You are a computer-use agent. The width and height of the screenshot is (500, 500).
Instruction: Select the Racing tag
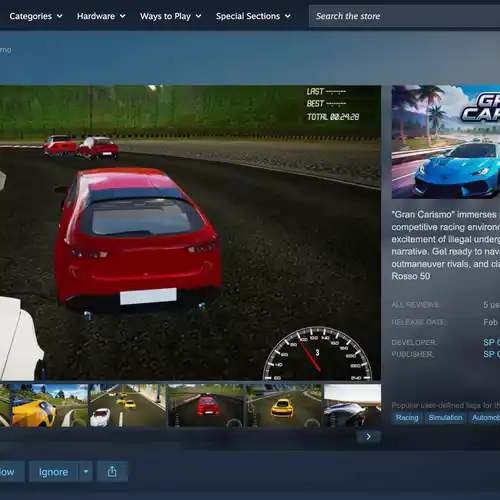click(x=407, y=417)
